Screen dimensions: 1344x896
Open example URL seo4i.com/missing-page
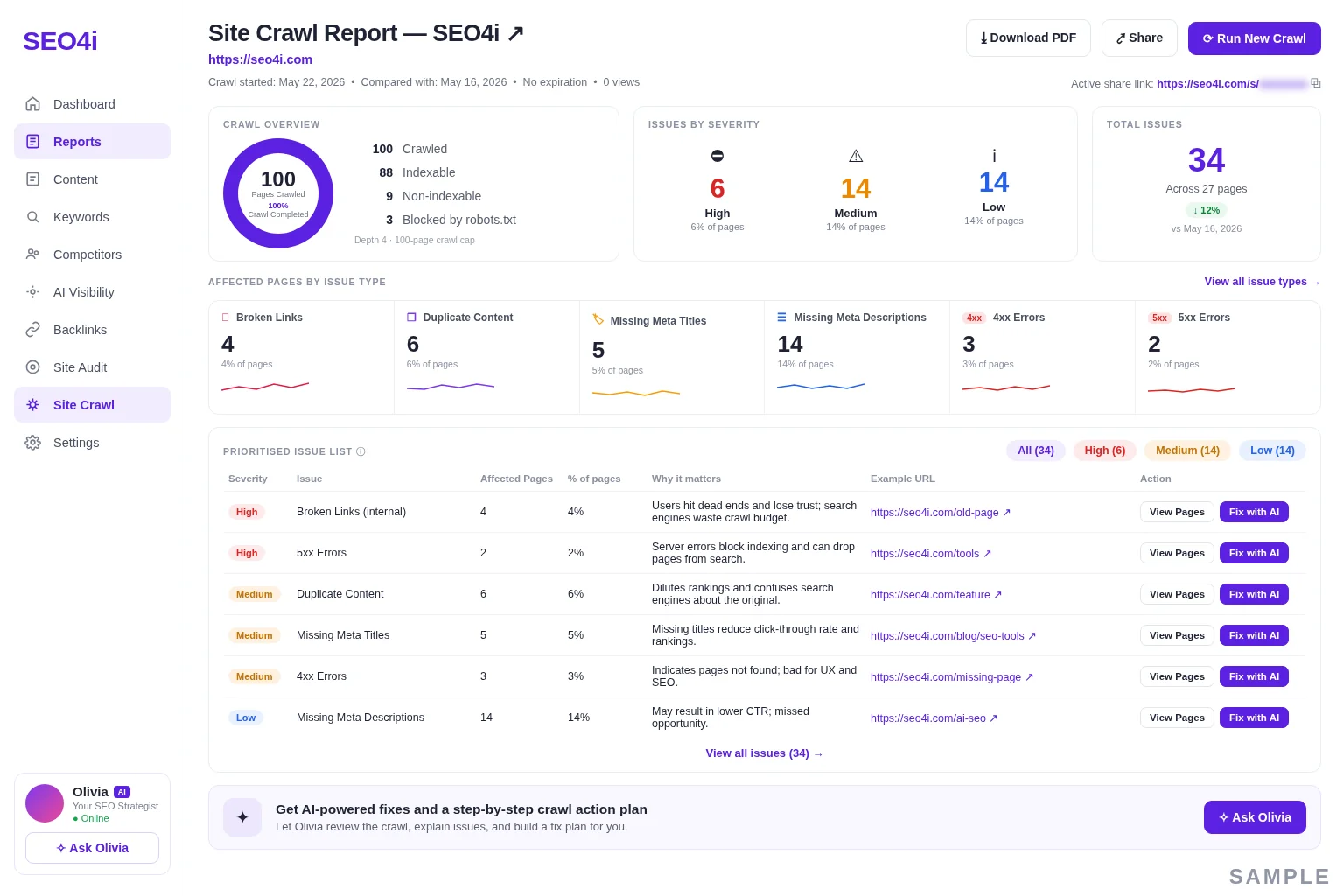coord(952,677)
